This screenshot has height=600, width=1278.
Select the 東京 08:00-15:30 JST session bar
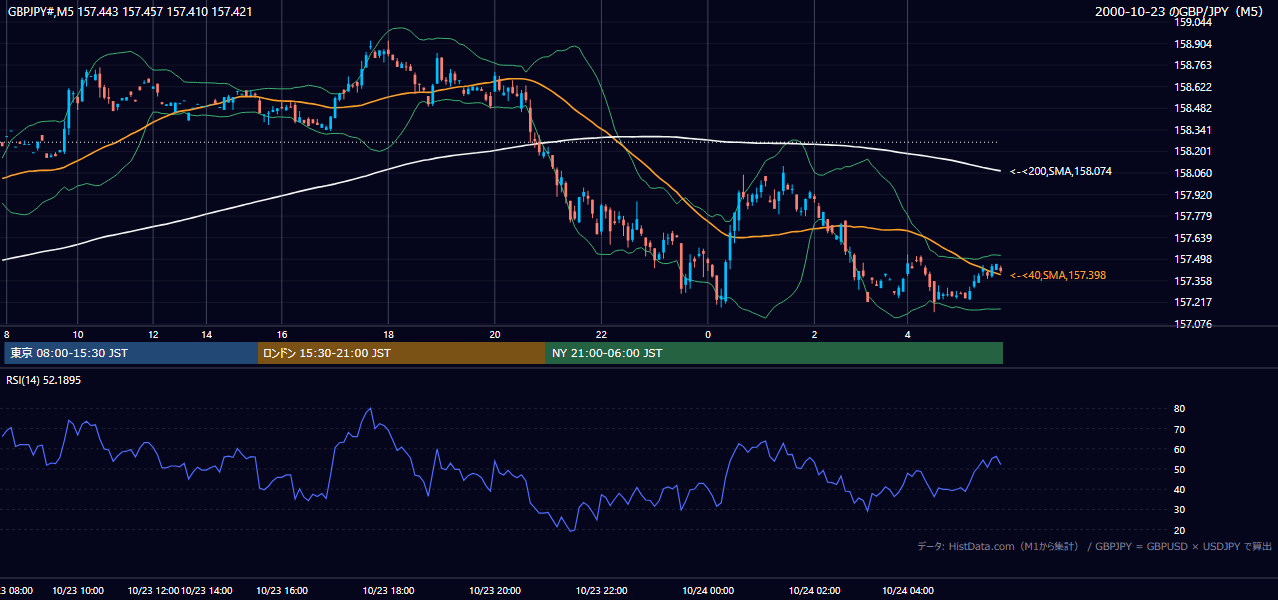(131, 353)
